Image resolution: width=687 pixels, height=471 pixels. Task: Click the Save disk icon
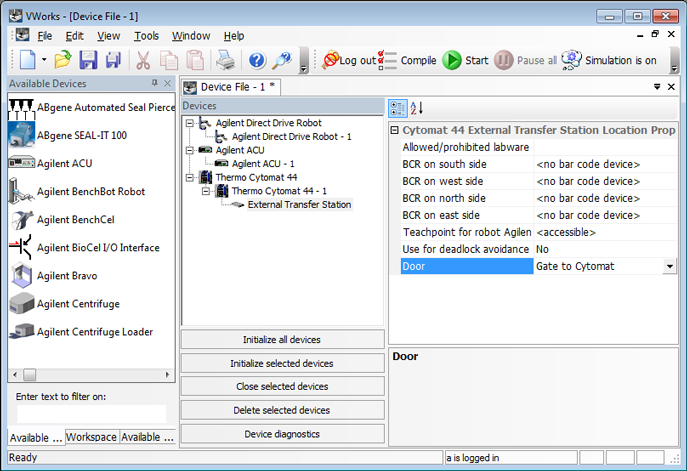(88, 61)
